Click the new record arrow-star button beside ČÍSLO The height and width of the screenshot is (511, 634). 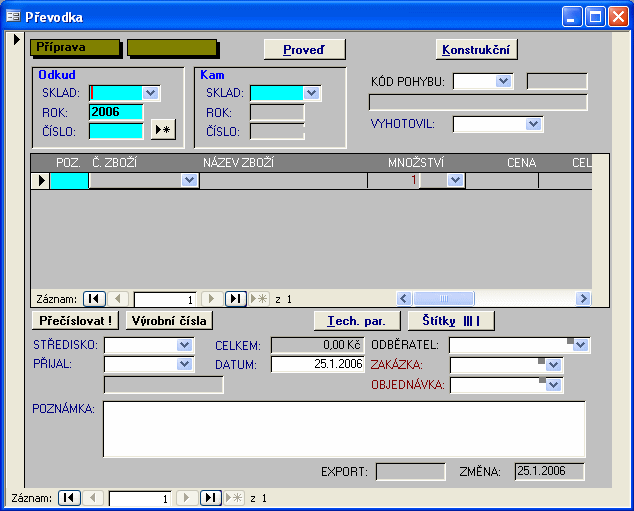click(x=163, y=130)
